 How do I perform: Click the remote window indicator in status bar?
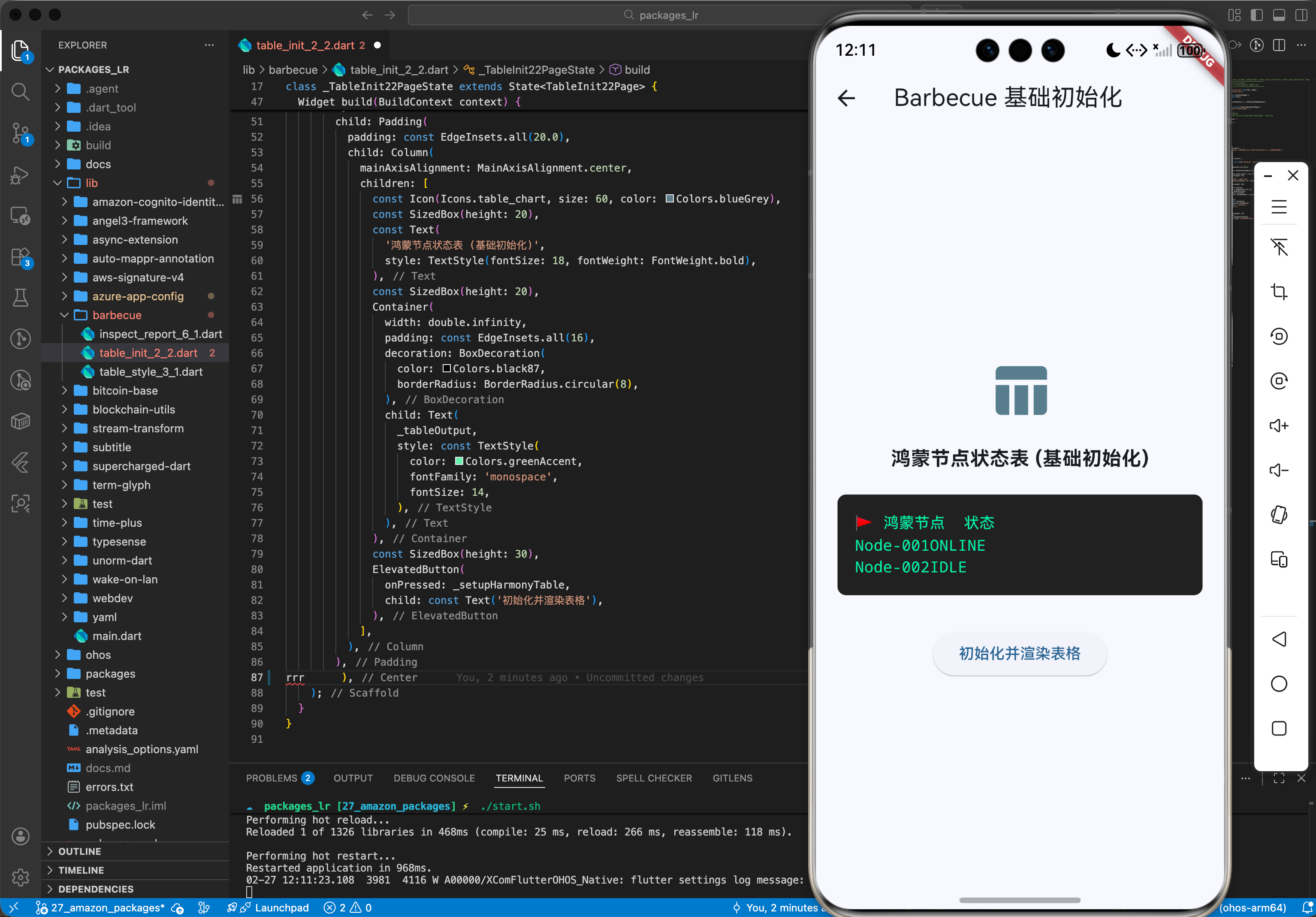14,907
